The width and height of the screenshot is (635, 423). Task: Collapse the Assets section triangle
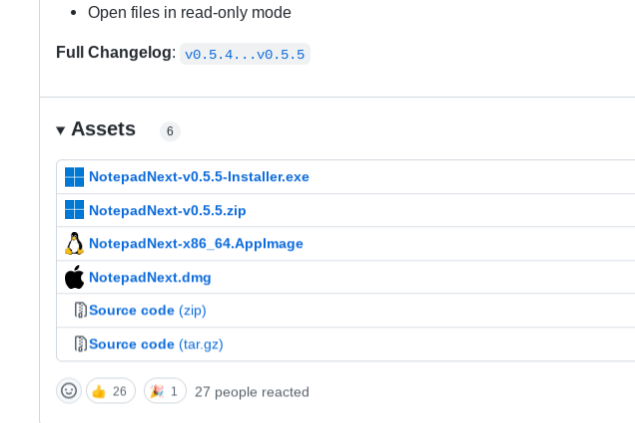pos(61,130)
